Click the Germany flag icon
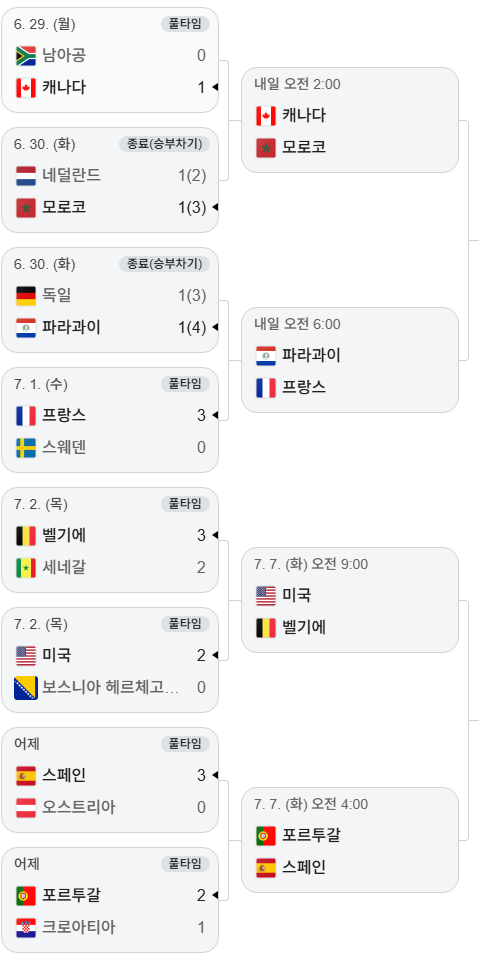Image resolution: width=479 pixels, height=957 pixels. click(x=26, y=295)
